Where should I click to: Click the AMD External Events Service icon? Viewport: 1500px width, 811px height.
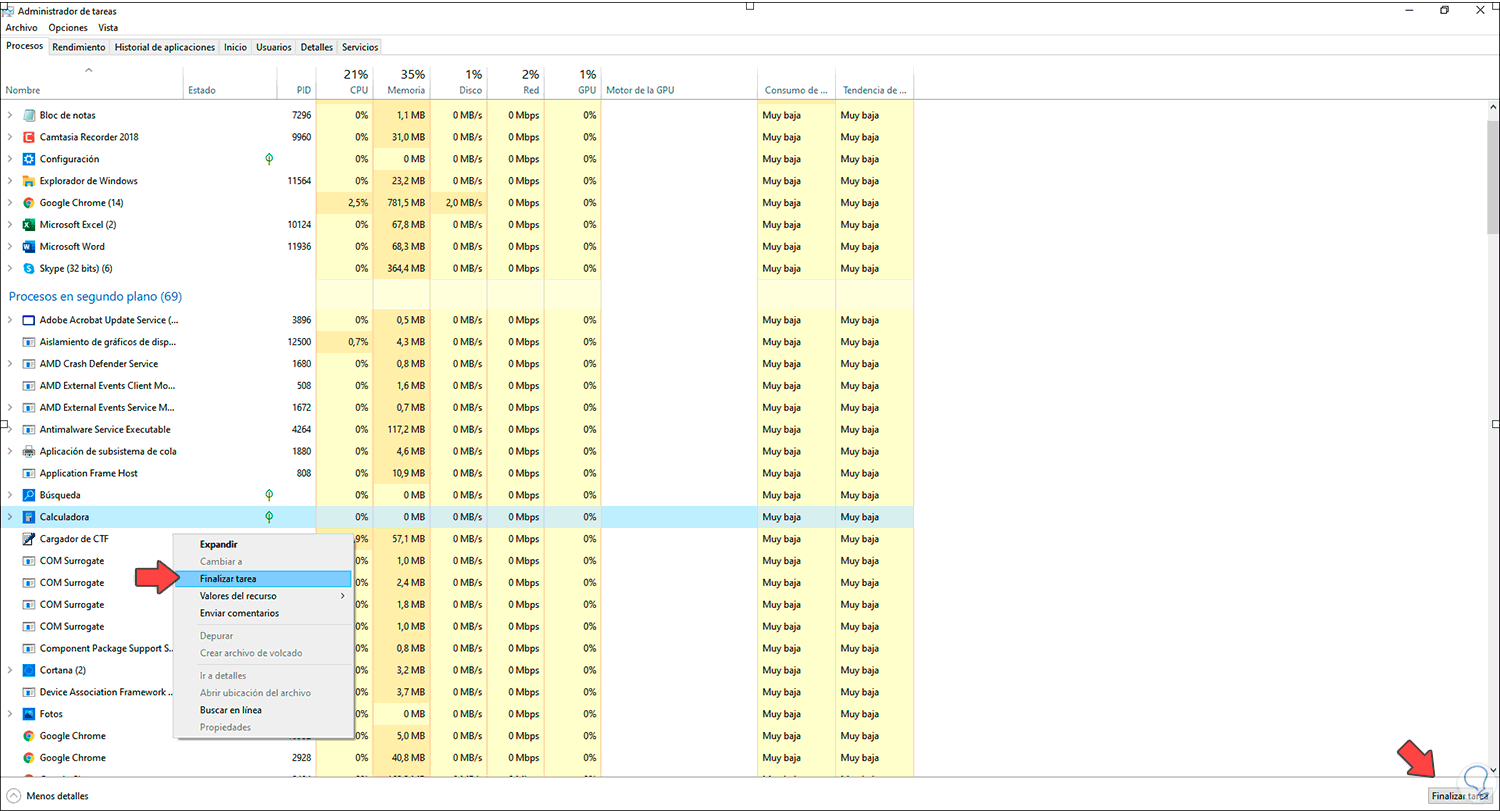(x=29, y=408)
